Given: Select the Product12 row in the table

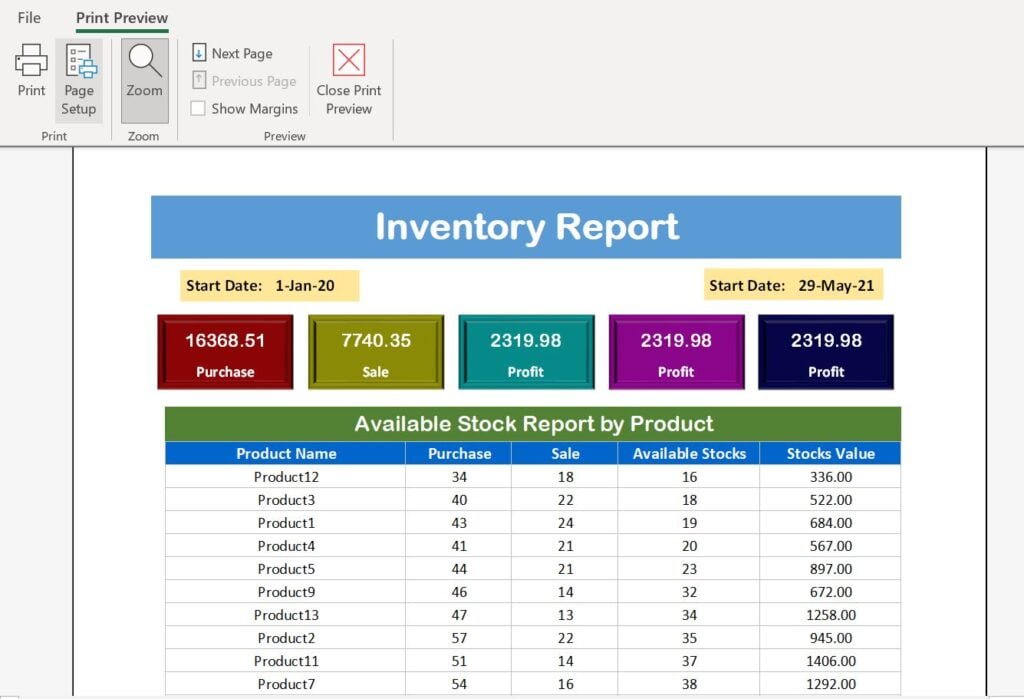Looking at the screenshot, I should coord(286,477).
